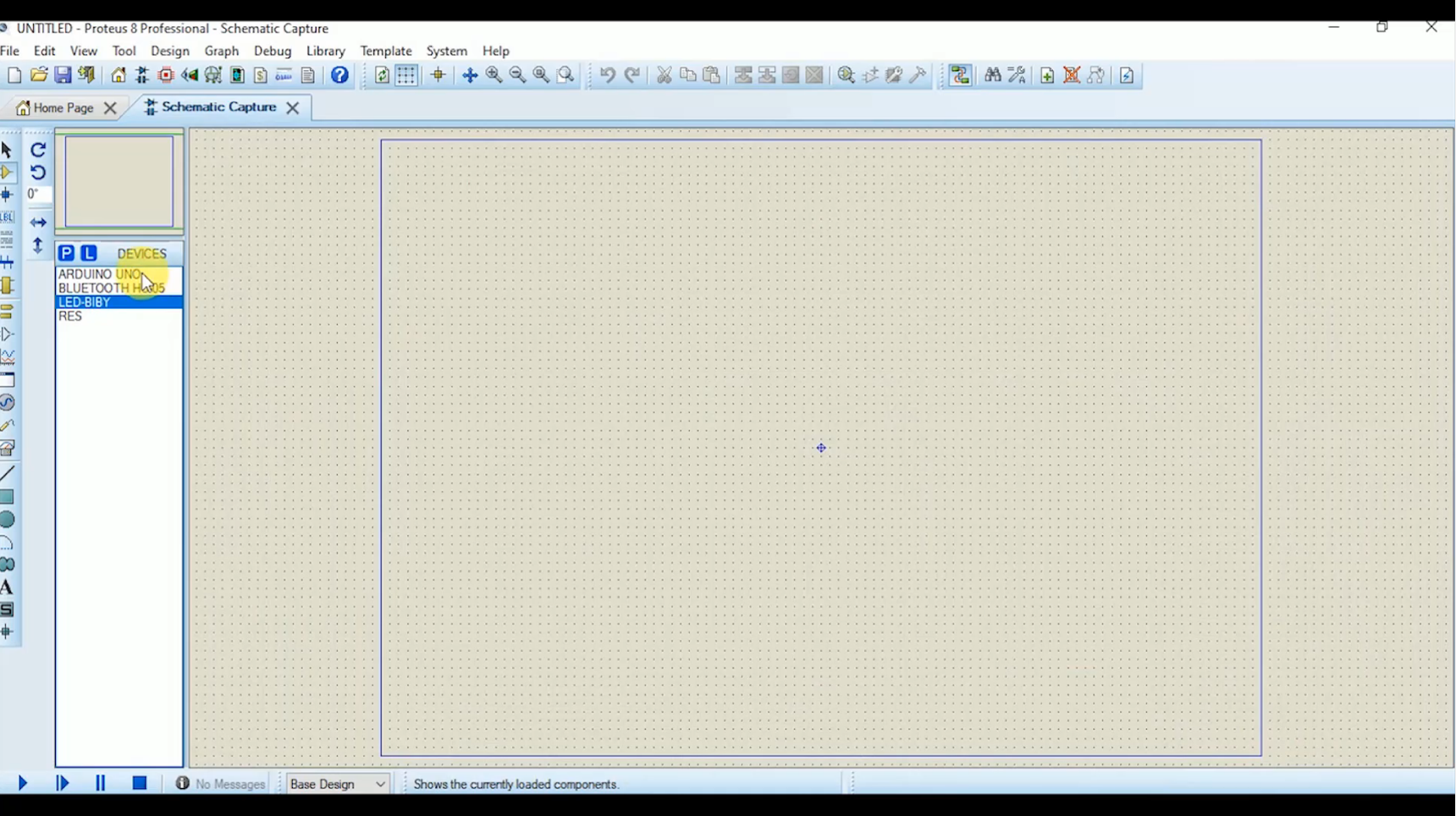Cut selection with the scissors icon
This screenshot has width=1456, height=816.
[665, 75]
